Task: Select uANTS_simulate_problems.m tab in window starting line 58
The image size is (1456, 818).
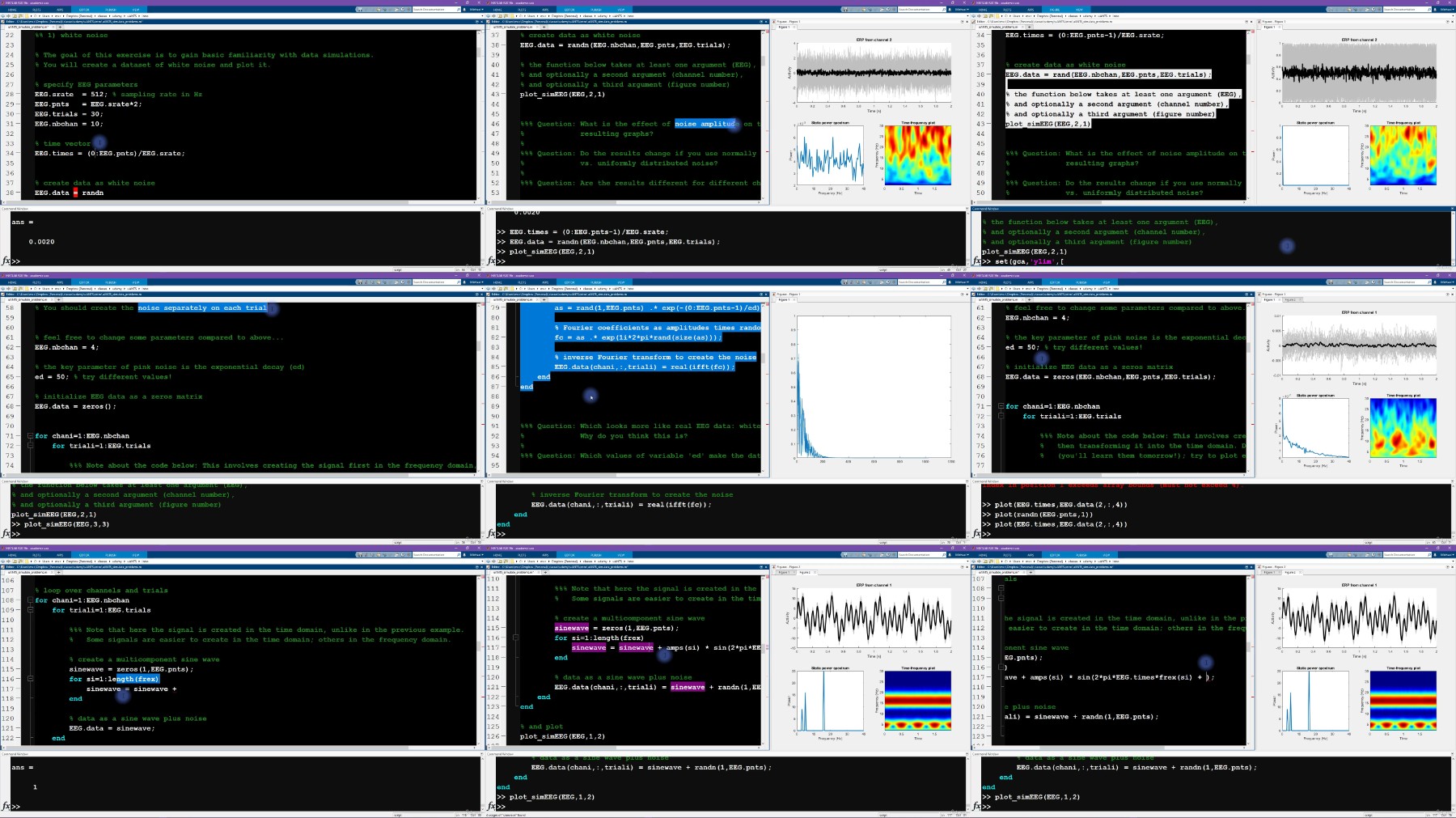Action: [28, 299]
